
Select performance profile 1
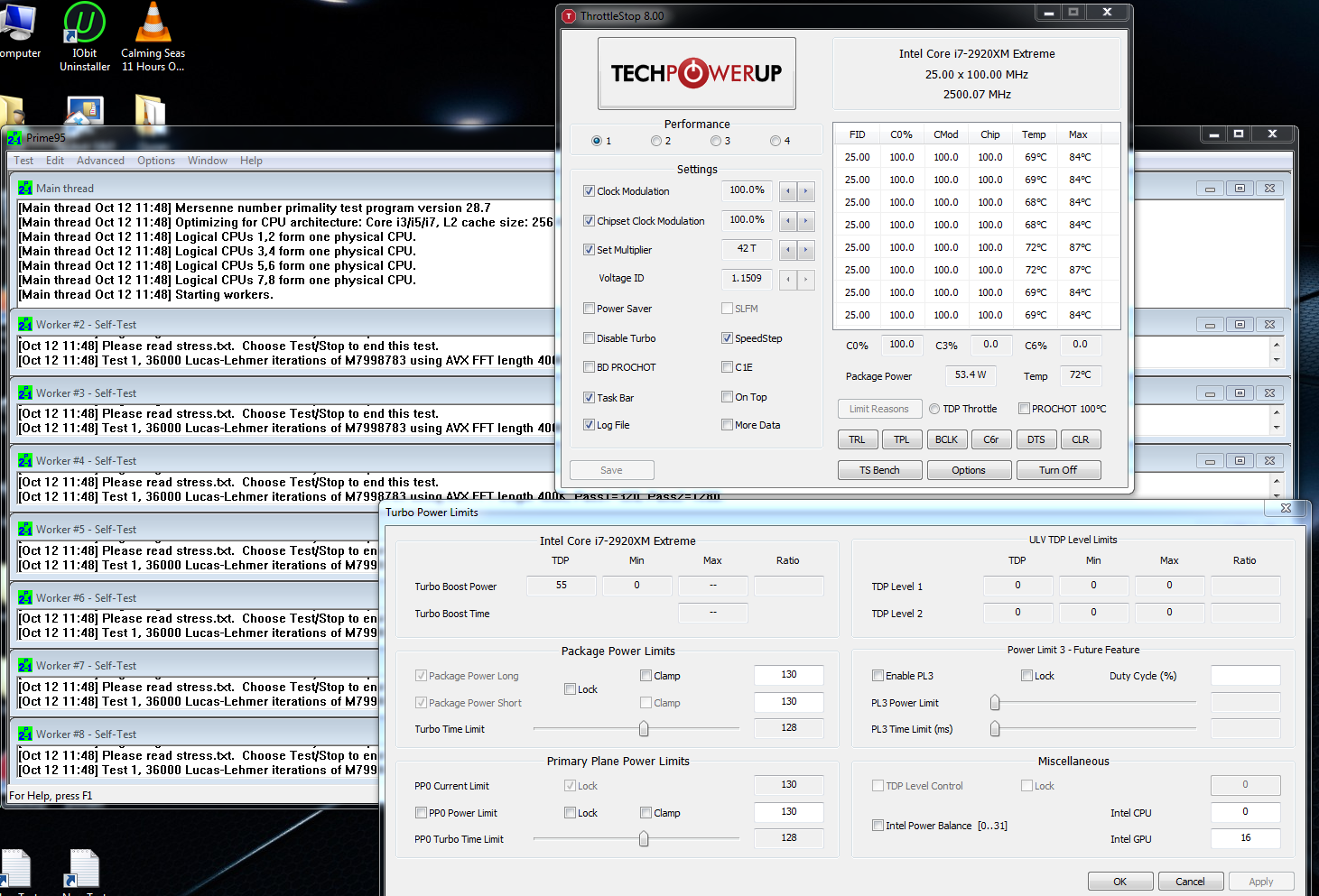(x=596, y=141)
